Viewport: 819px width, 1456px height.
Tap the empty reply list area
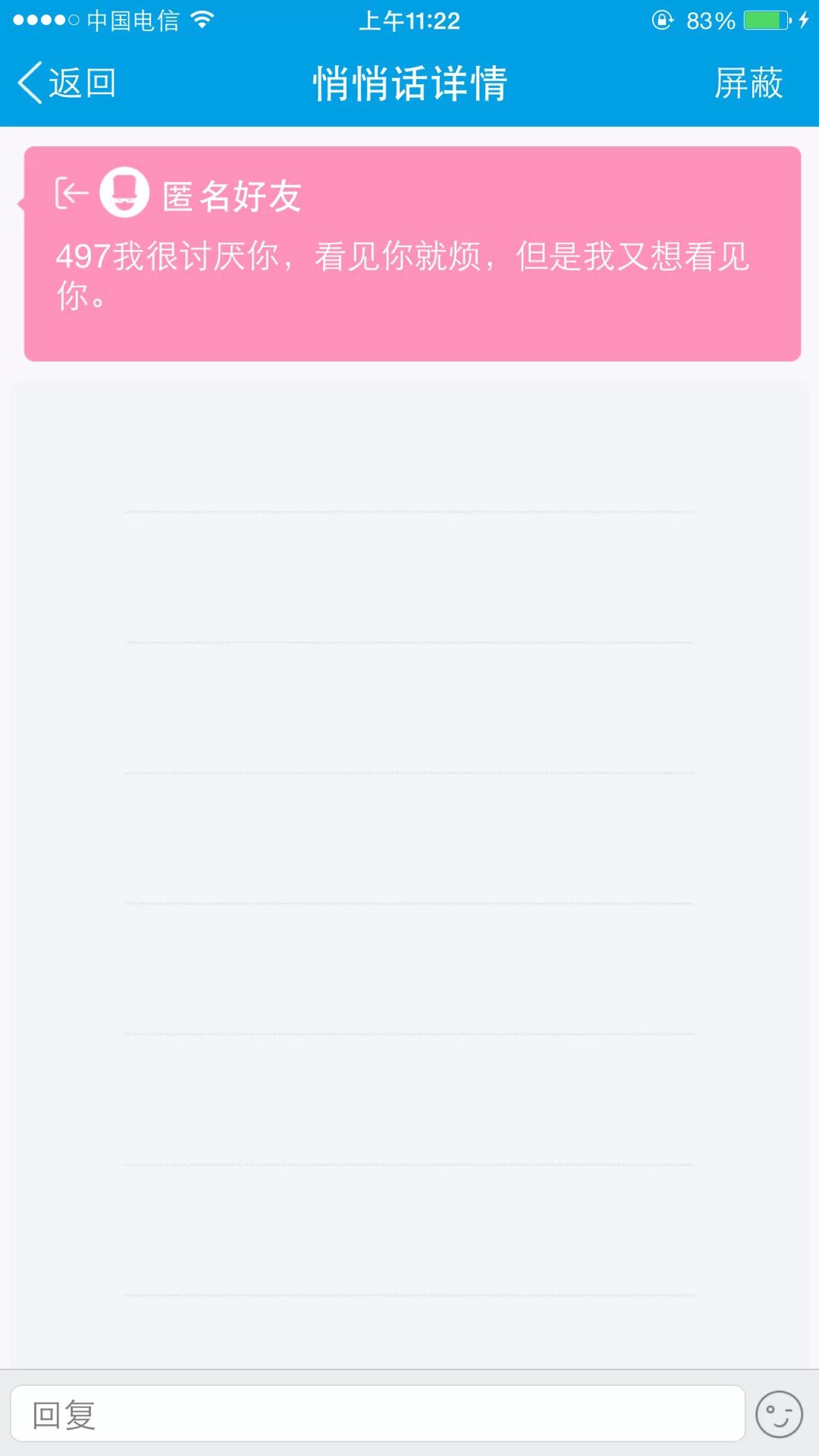pos(409,834)
